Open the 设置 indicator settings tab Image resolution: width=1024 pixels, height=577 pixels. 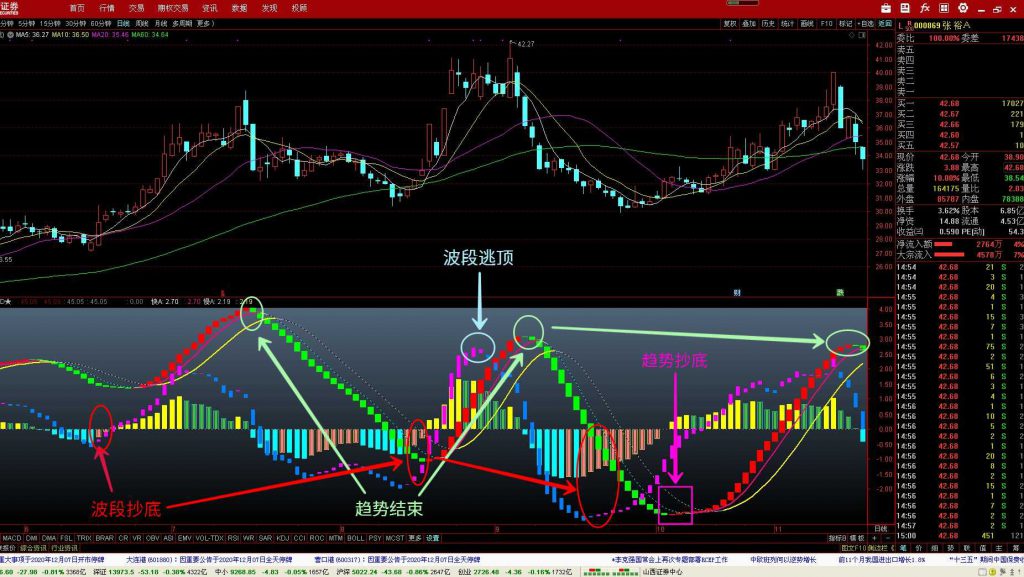[x=433, y=537]
